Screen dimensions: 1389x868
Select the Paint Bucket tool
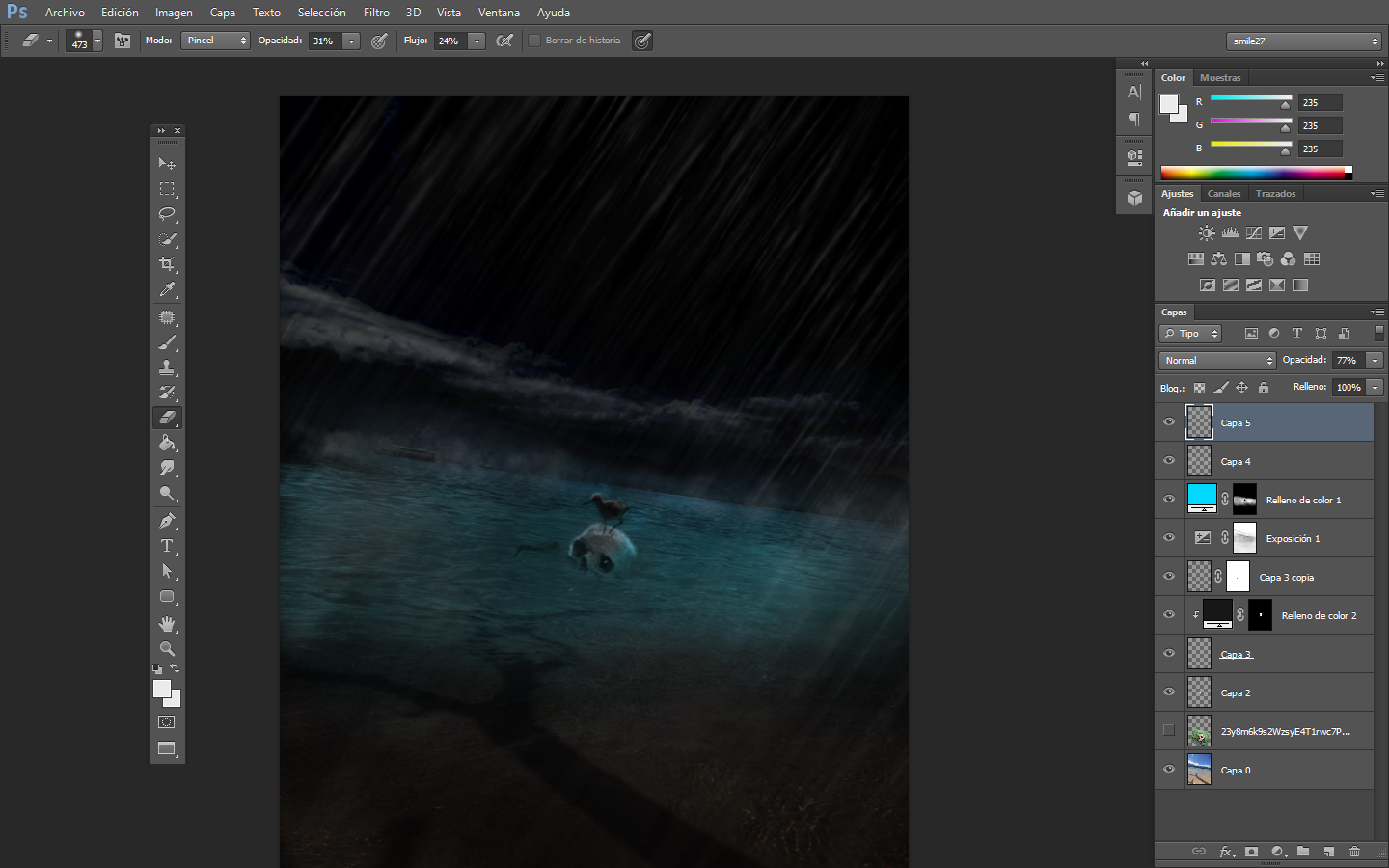point(167,444)
